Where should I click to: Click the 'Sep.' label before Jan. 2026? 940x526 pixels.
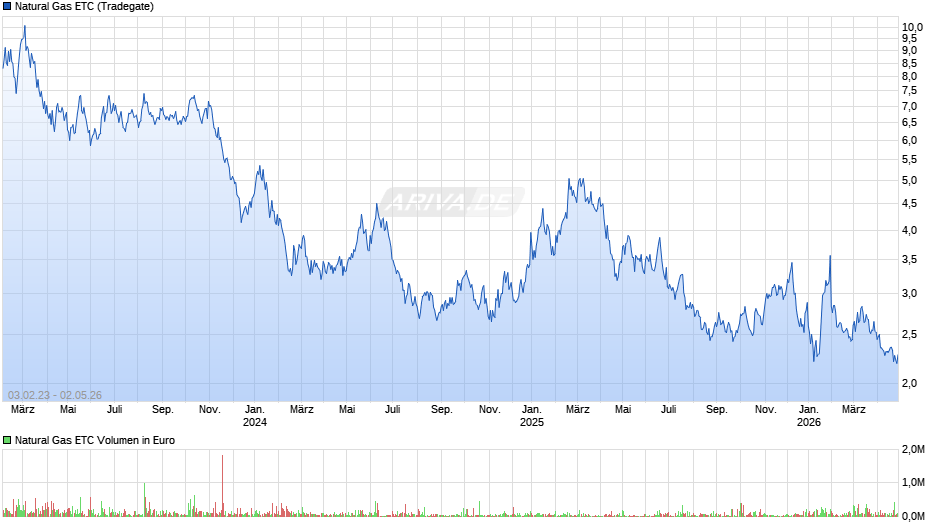[x=716, y=409]
